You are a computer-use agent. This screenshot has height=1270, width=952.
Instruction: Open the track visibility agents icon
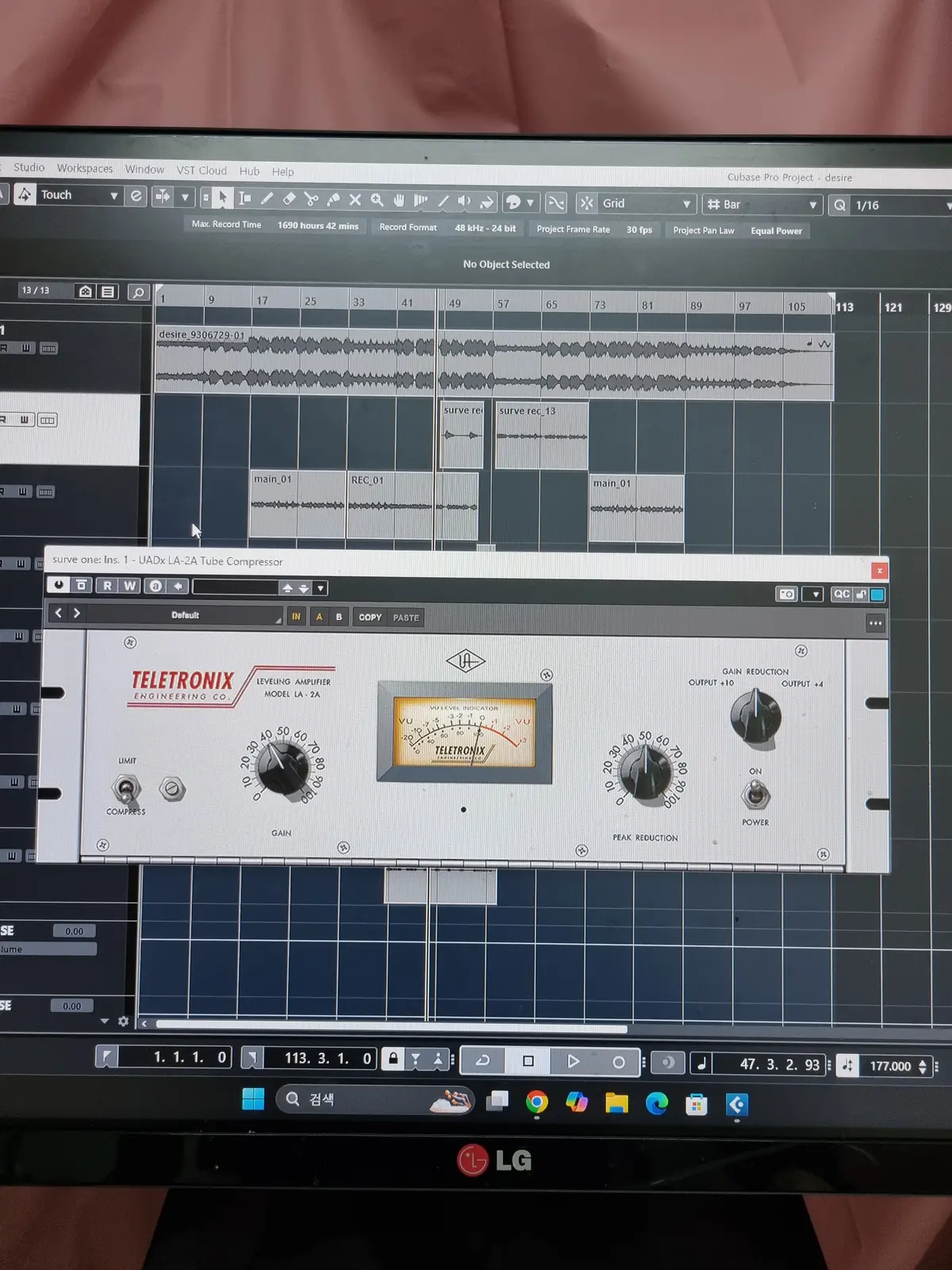pos(86,291)
